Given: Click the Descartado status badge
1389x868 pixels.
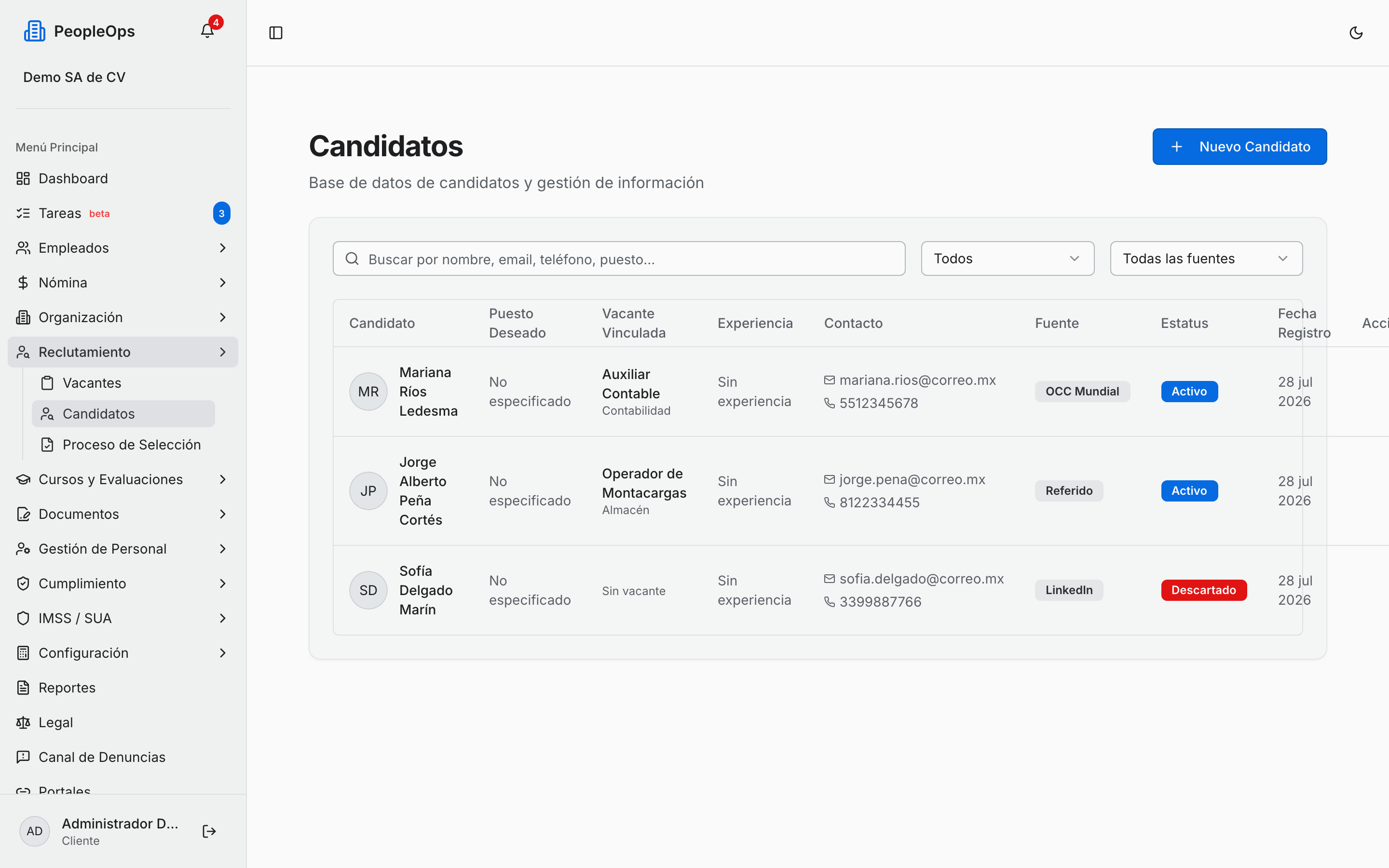Looking at the screenshot, I should click(x=1204, y=590).
